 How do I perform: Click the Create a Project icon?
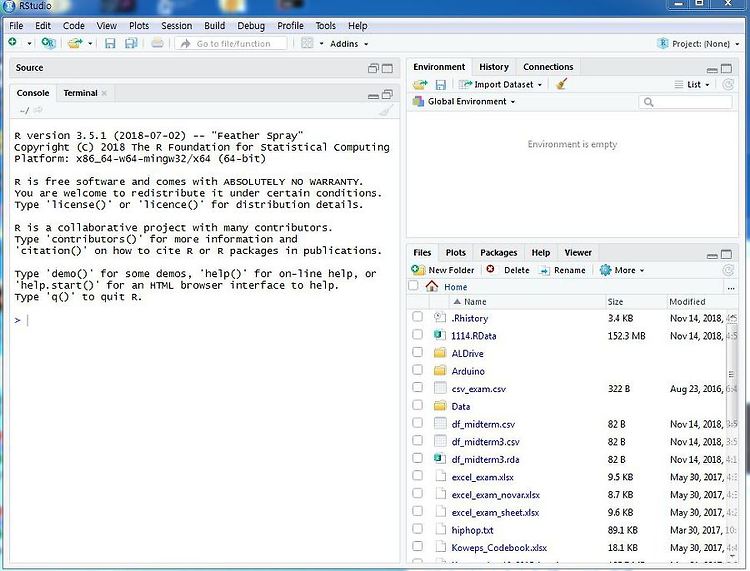tap(48, 44)
